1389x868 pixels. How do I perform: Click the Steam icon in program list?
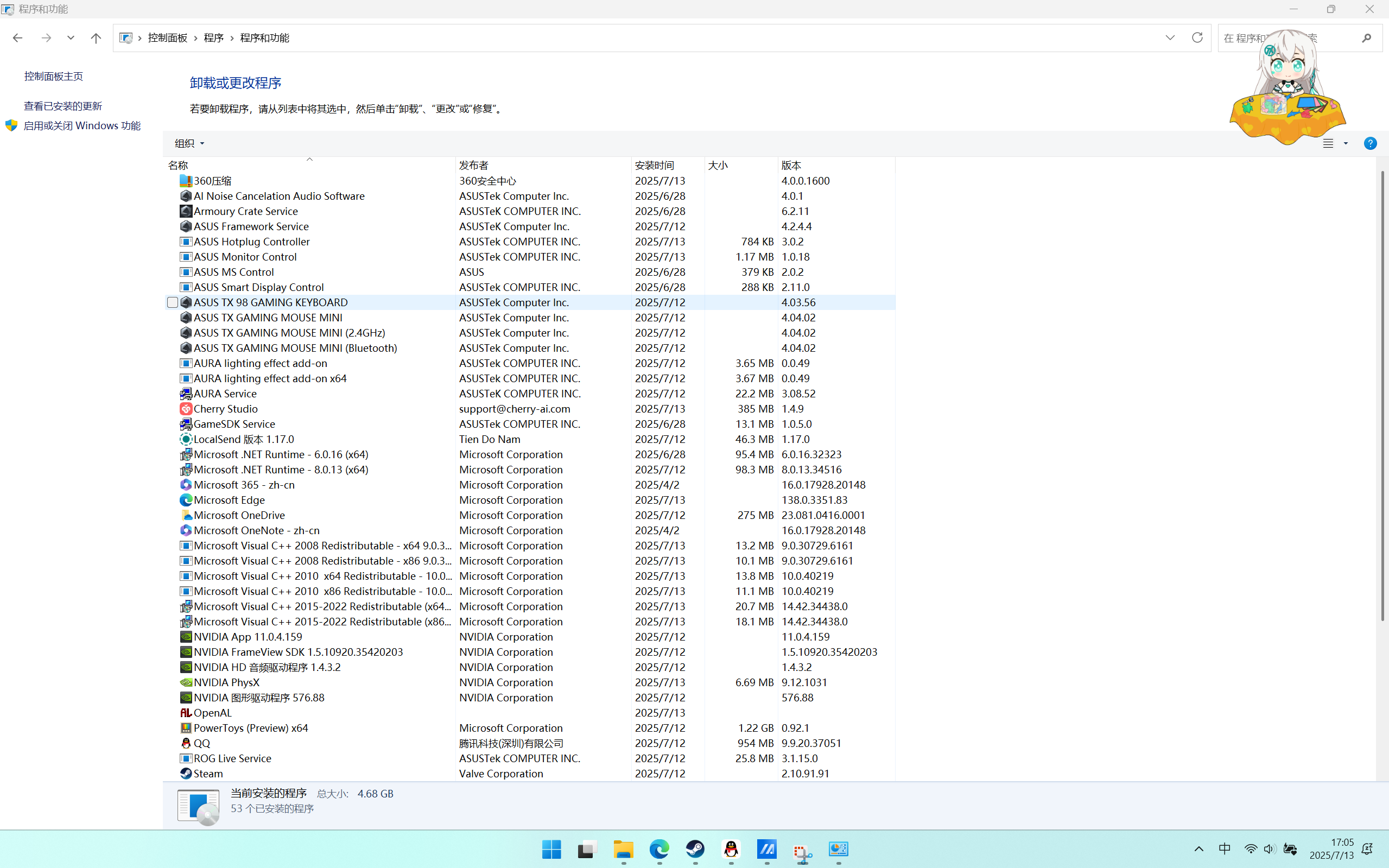coord(186,774)
